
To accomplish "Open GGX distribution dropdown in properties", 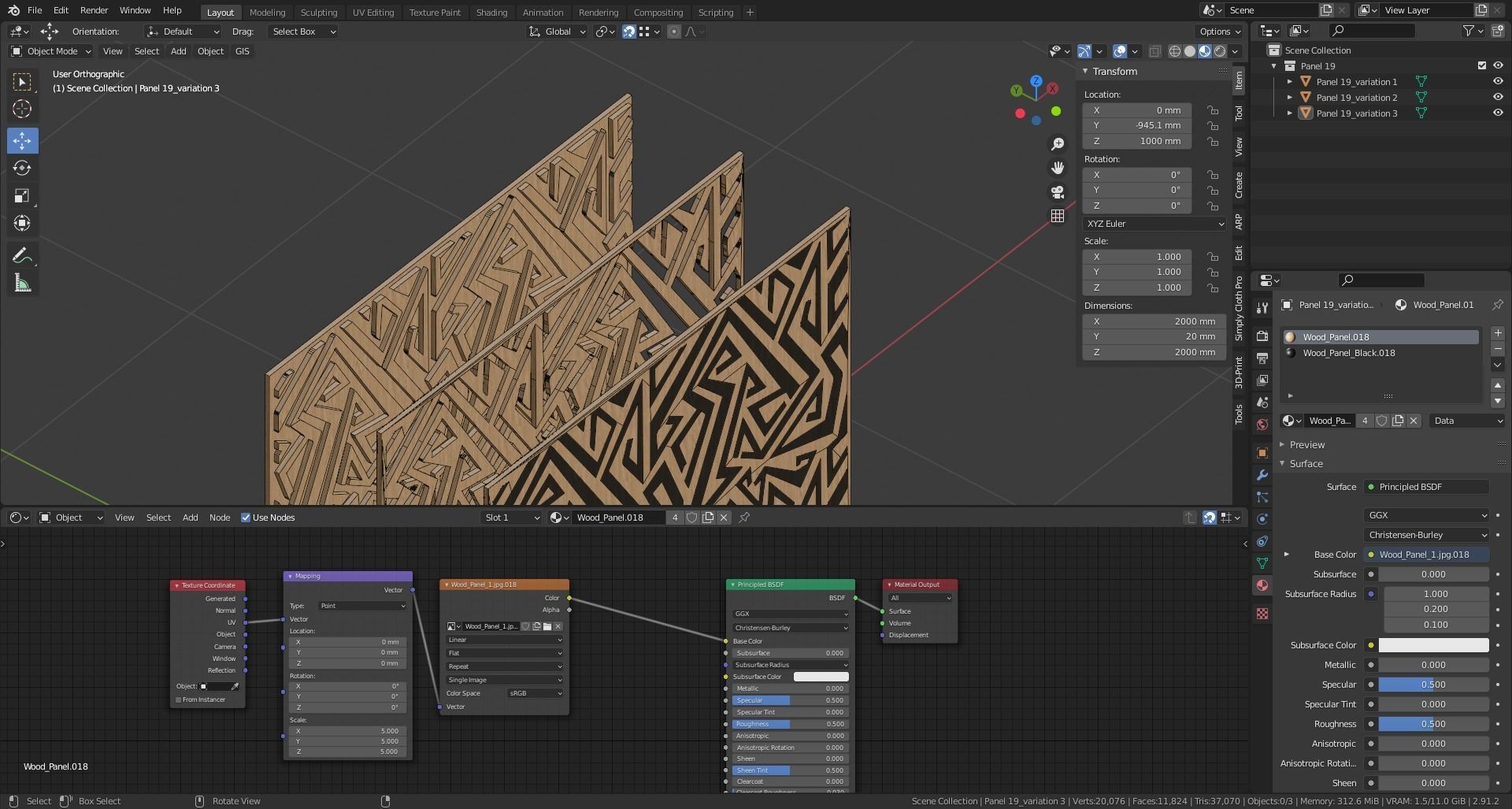I will tap(1426, 515).
